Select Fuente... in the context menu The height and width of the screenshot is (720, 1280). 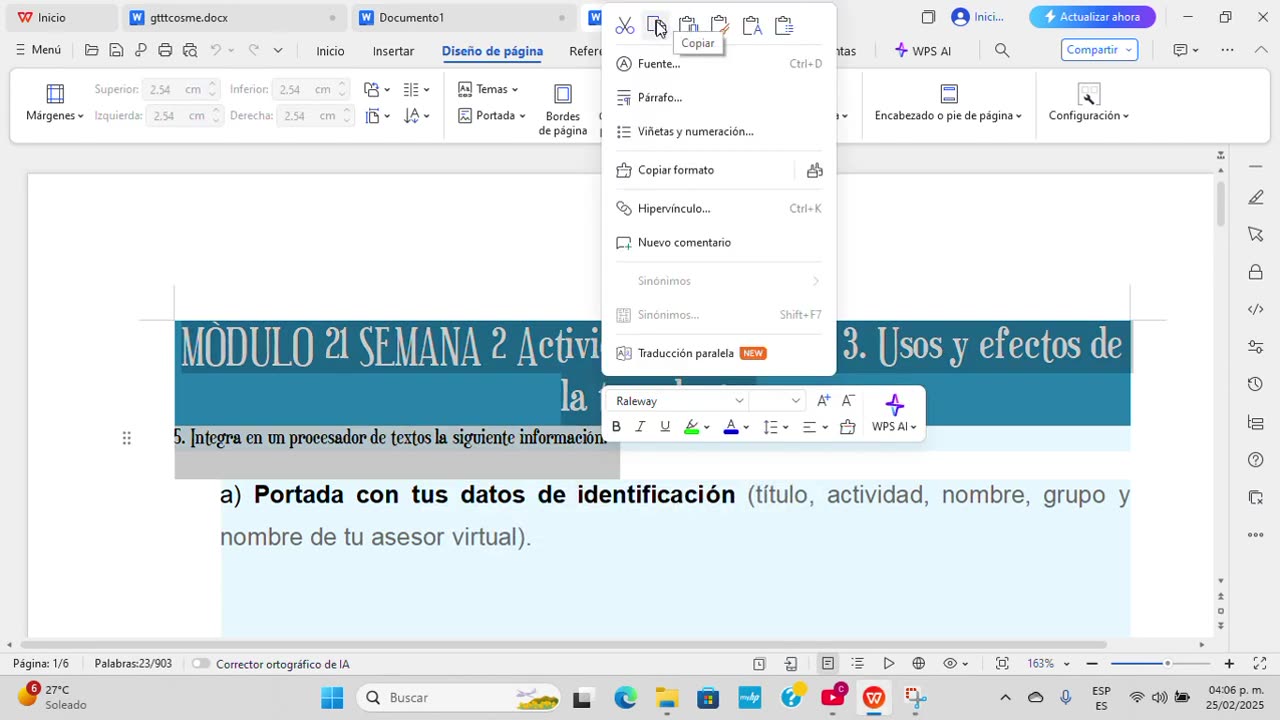pos(718,64)
